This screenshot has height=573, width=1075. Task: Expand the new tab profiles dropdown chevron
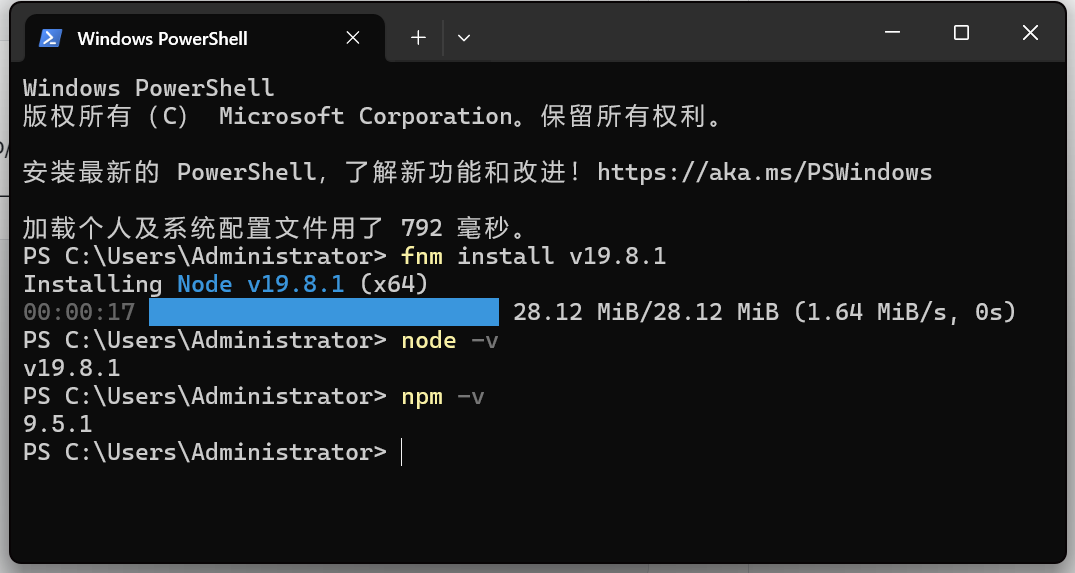[464, 38]
